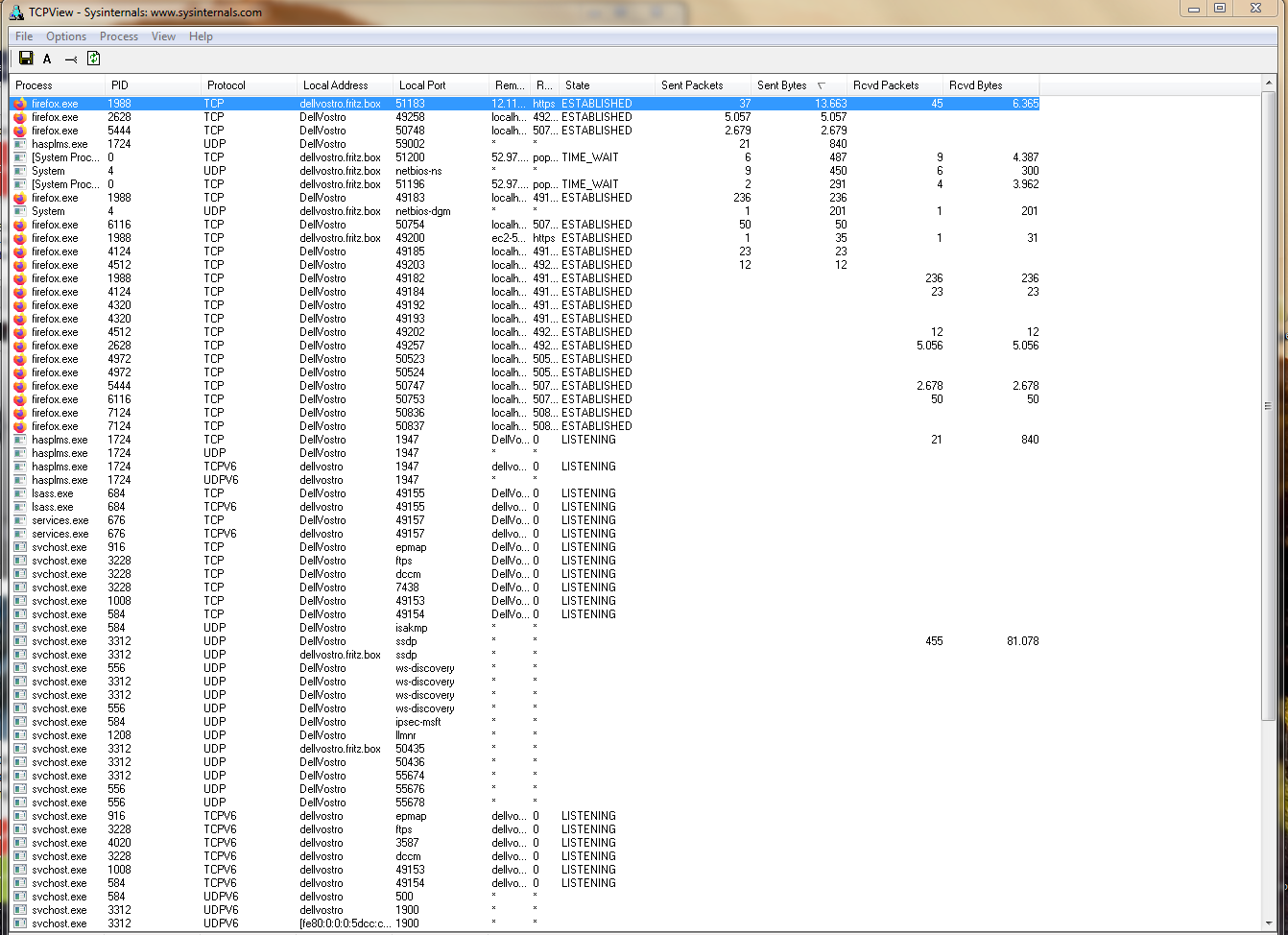The image size is (1288, 935).
Task: Sort by the Local Address column header
Action: (345, 85)
